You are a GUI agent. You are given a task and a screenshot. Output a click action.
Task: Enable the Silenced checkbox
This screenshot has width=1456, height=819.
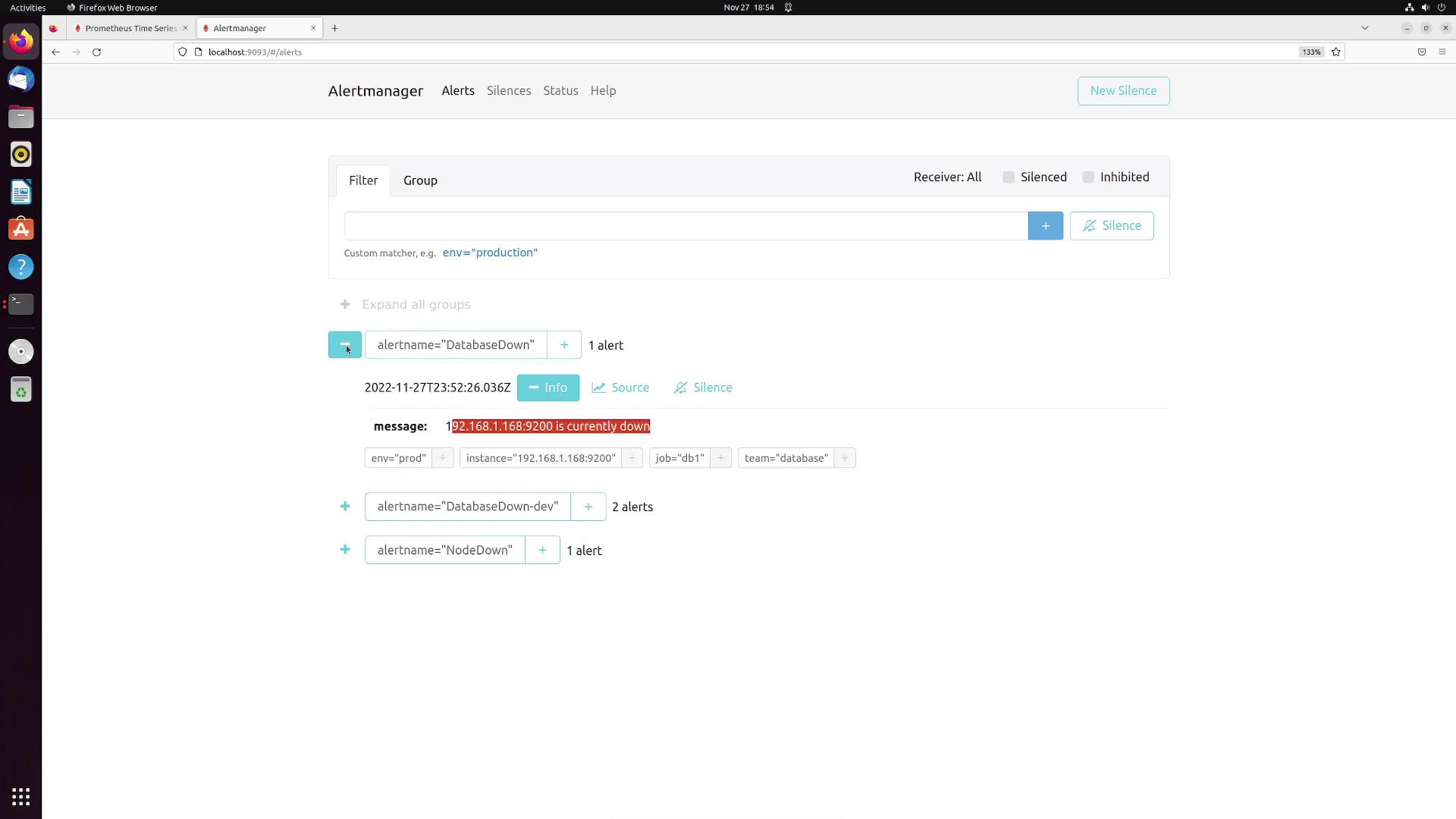[x=1009, y=177]
